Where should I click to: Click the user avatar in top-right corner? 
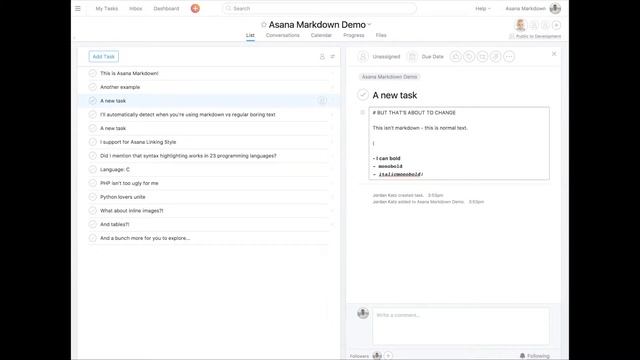click(x=555, y=8)
